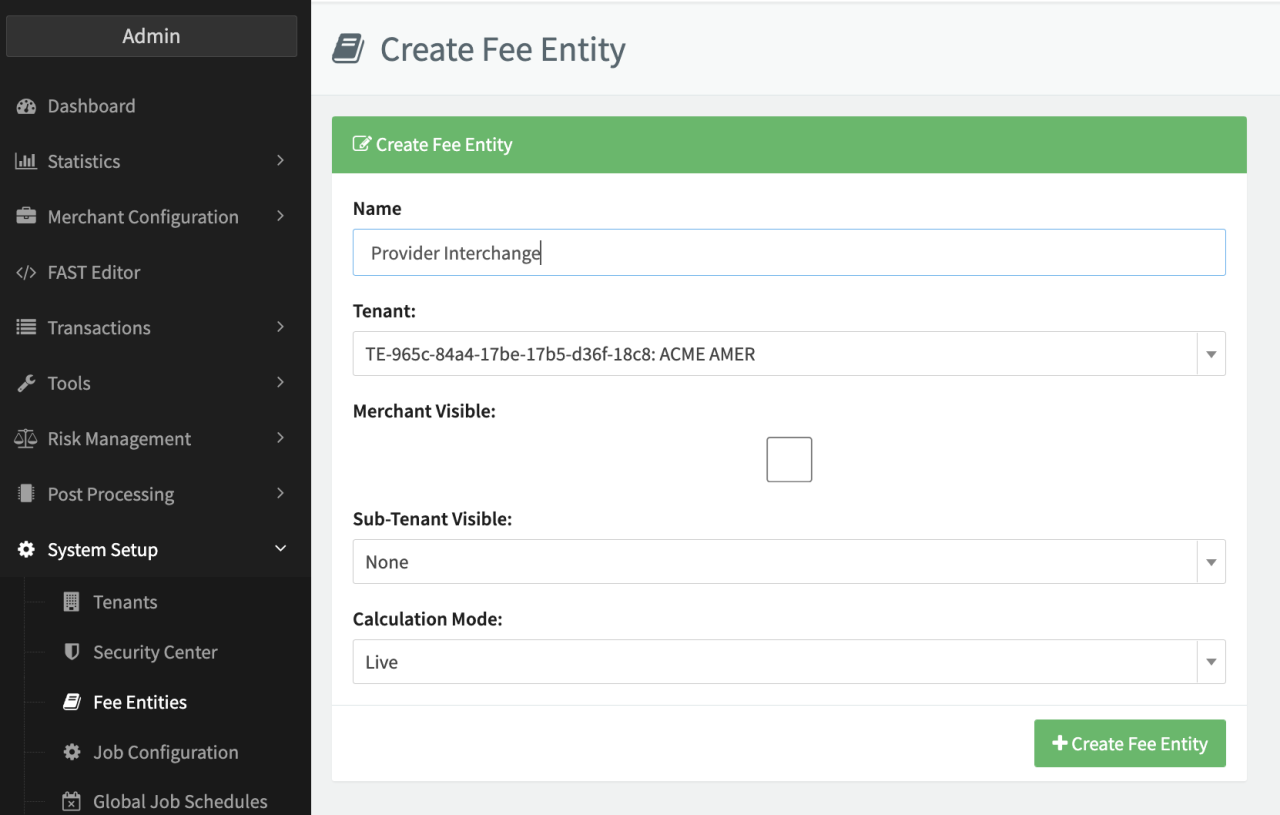Click the Tenants building icon
Screen dimensions: 1280x815
[71, 602]
